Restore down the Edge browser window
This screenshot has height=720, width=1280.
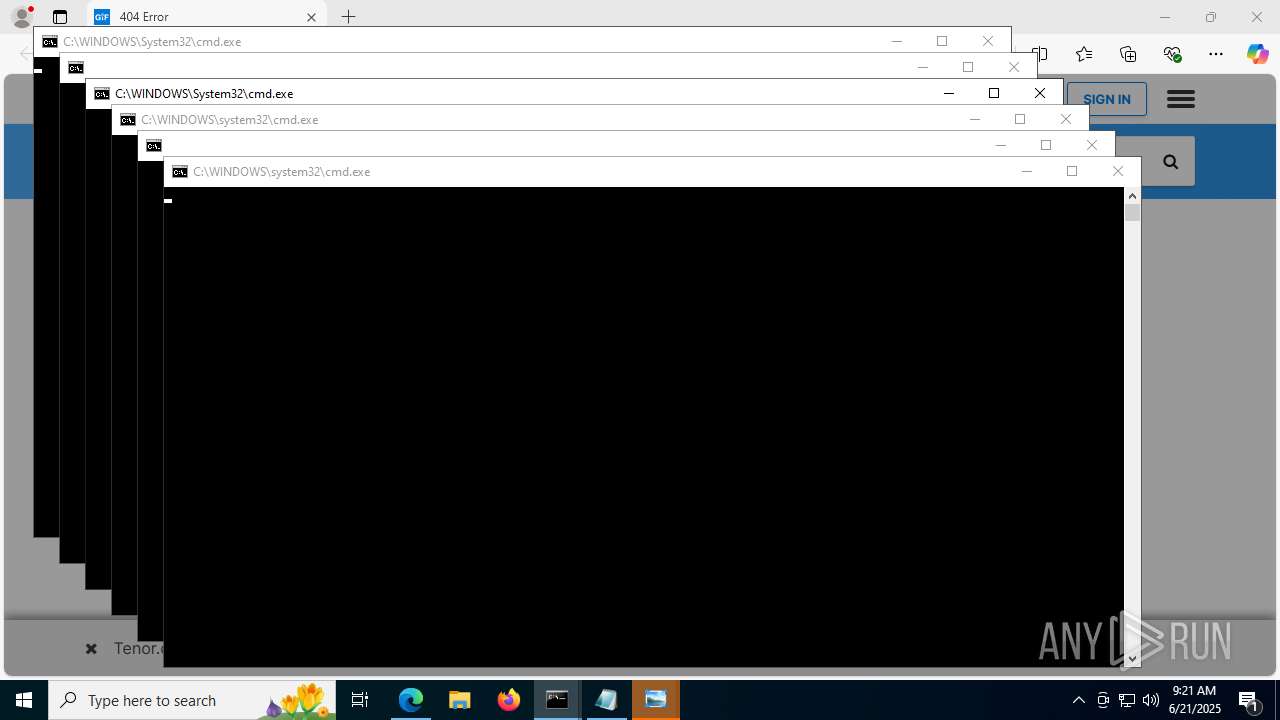1211,17
